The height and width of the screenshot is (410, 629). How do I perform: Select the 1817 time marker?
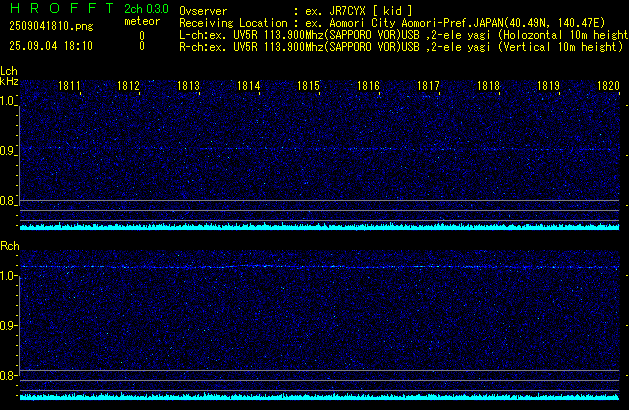(428, 86)
